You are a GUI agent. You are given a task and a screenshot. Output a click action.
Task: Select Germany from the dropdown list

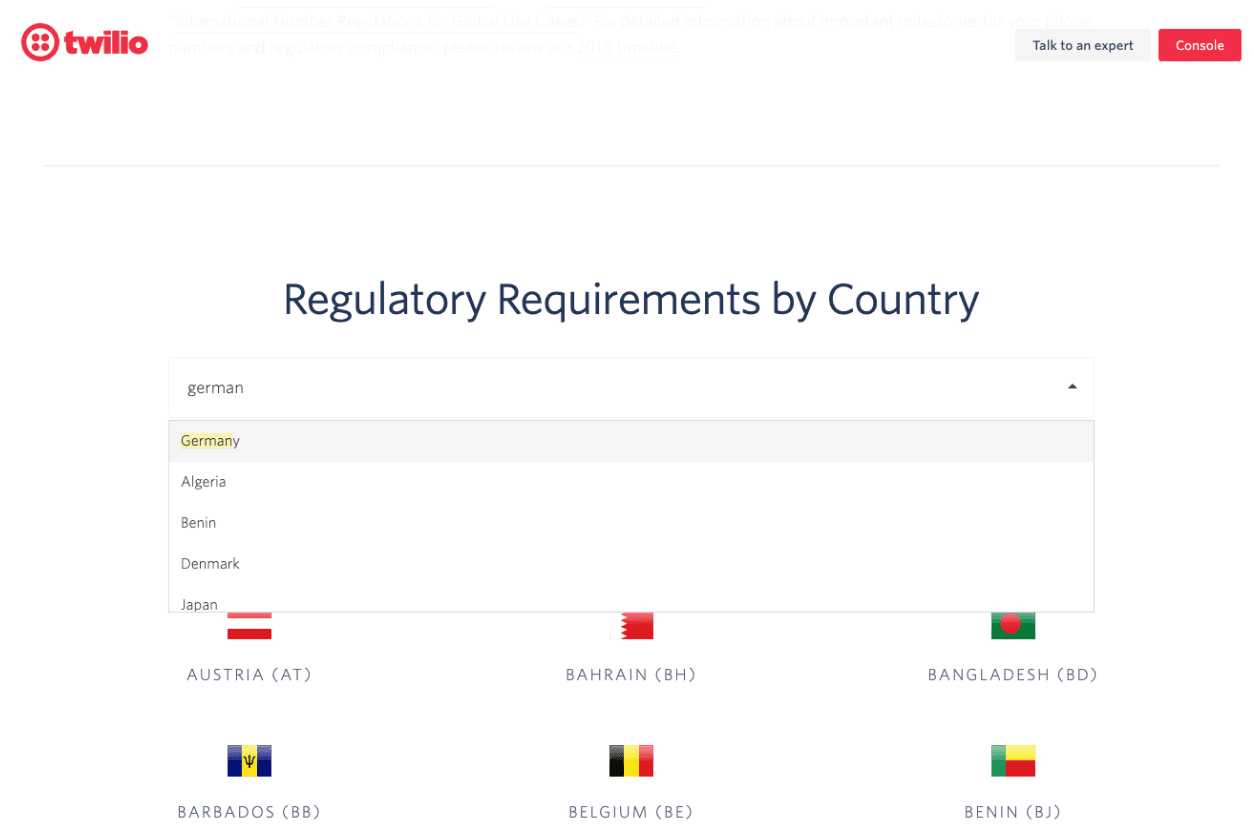click(x=210, y=440)
